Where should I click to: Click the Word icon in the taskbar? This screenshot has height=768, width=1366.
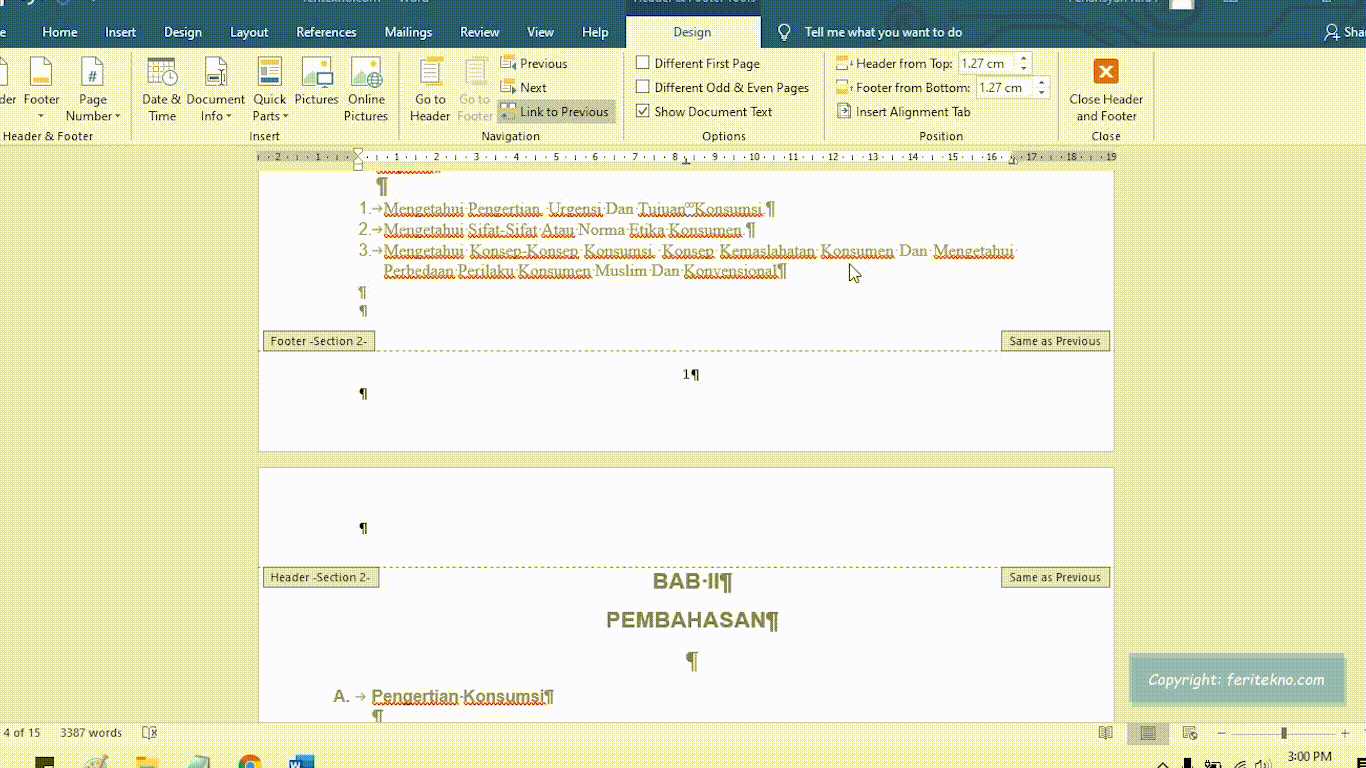click(x=301, y=761)
